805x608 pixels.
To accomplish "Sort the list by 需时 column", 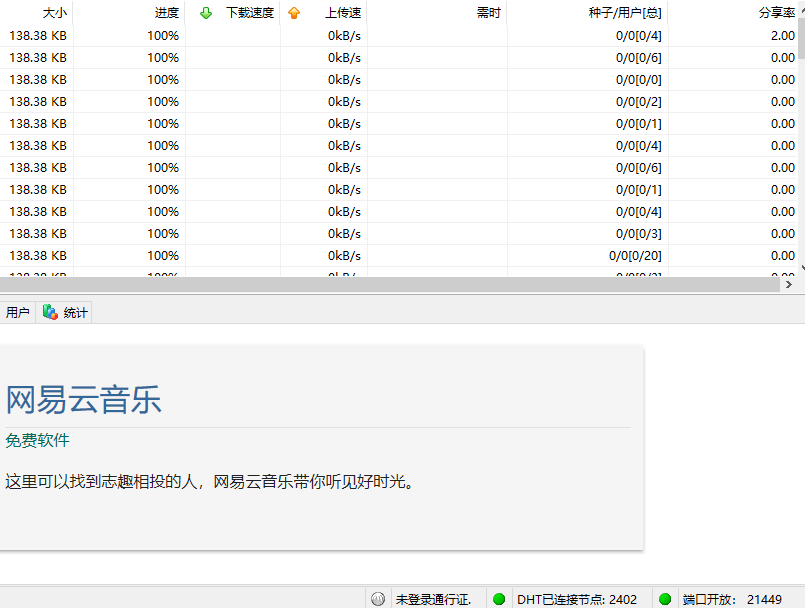I will [437, 12].
